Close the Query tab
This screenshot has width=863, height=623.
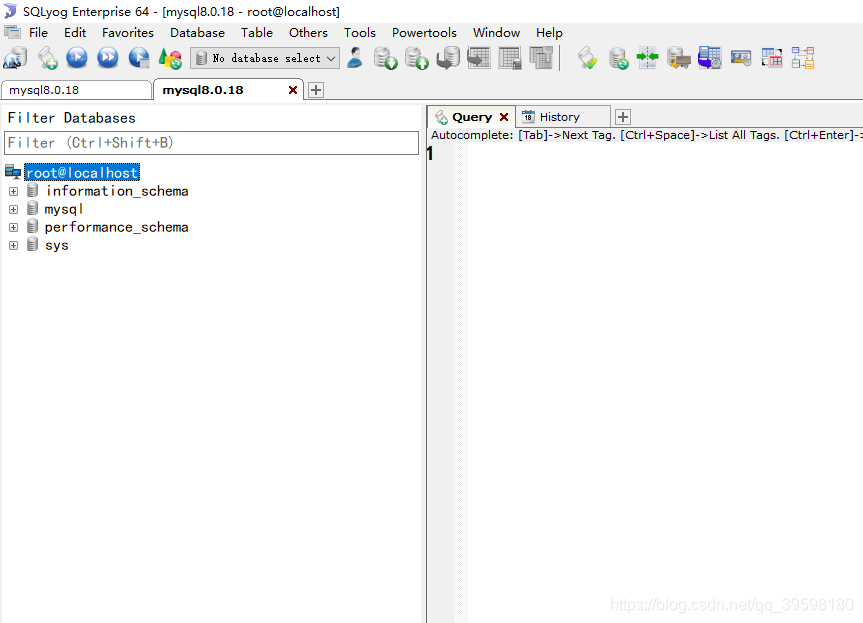504,117
